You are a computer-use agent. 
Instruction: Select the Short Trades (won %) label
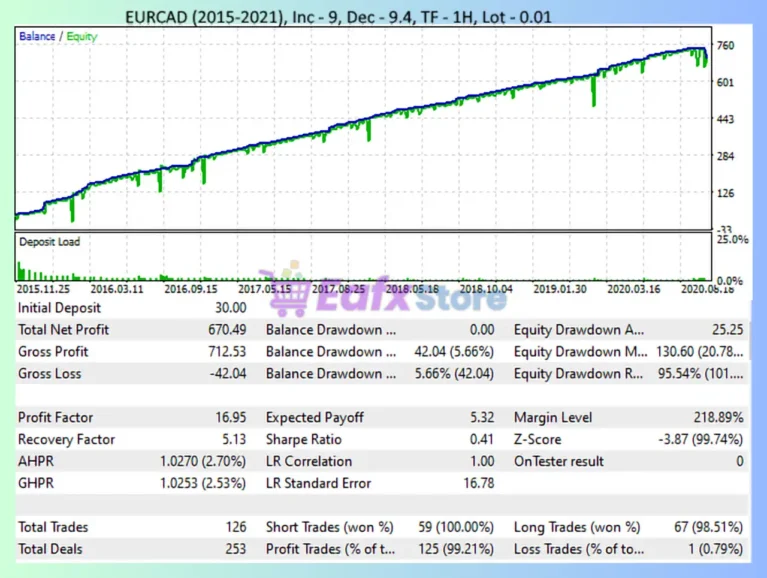click(330, 527)
